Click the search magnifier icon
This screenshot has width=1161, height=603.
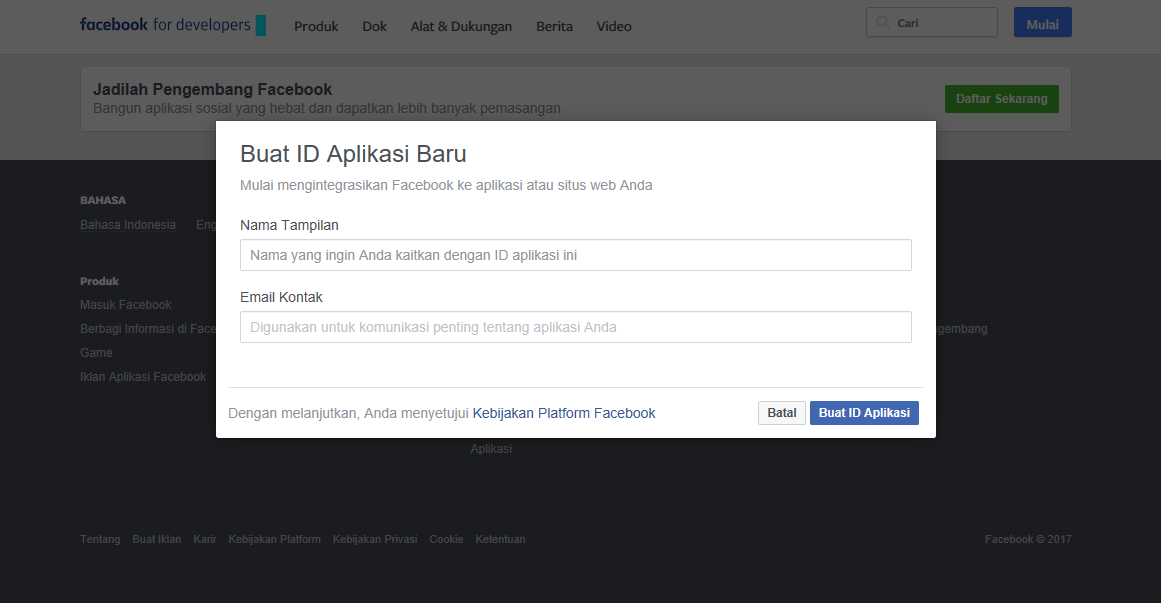point(883,22)
